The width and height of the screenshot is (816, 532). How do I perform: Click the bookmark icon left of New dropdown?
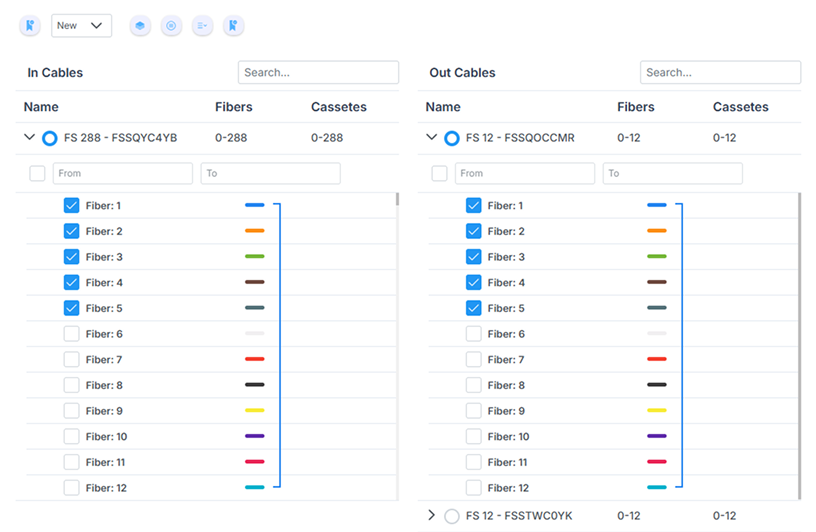[x=30, y=26]
